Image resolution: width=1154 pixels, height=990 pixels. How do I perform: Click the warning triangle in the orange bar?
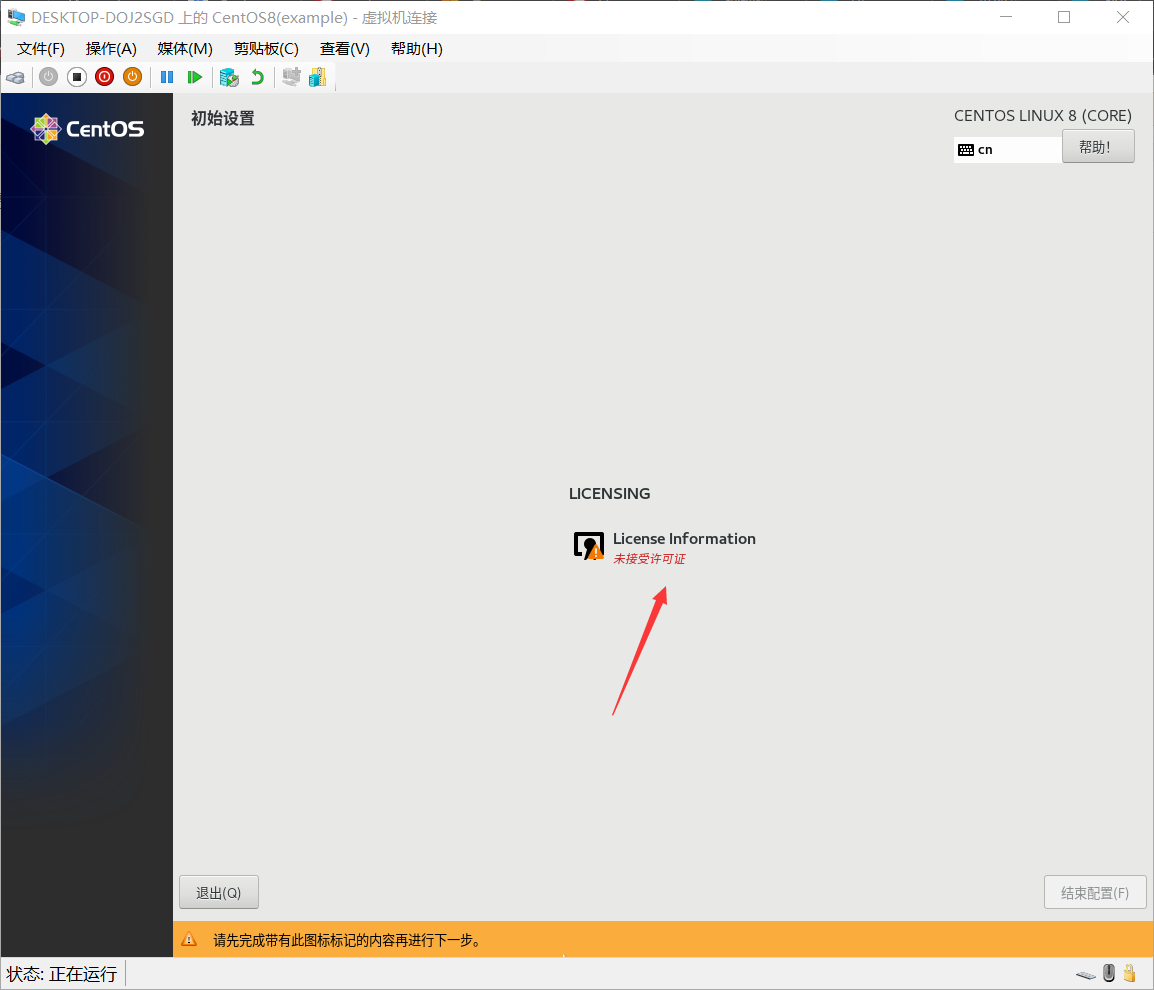[x=189, y=939]
